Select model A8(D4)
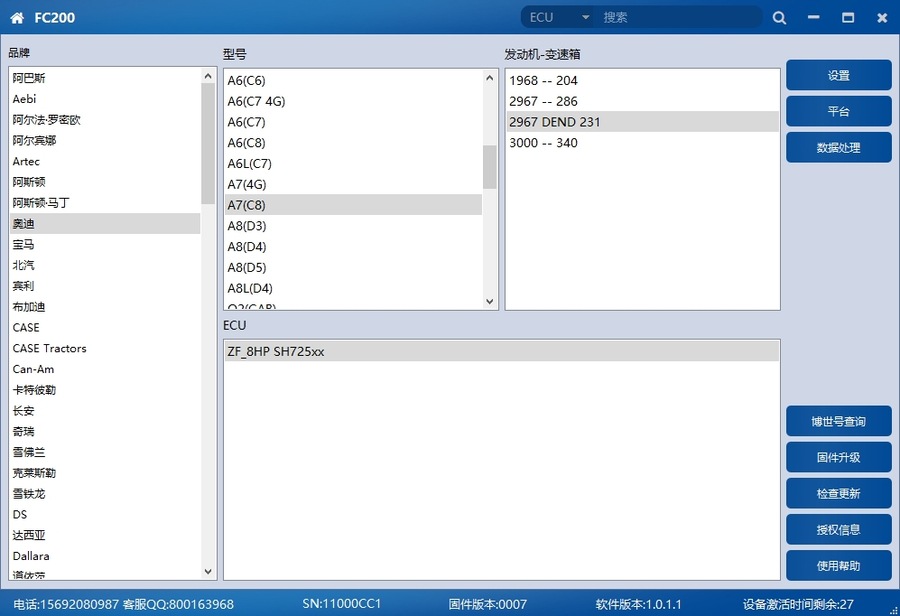This screenshot has width=900, height=616. (354, 246)
